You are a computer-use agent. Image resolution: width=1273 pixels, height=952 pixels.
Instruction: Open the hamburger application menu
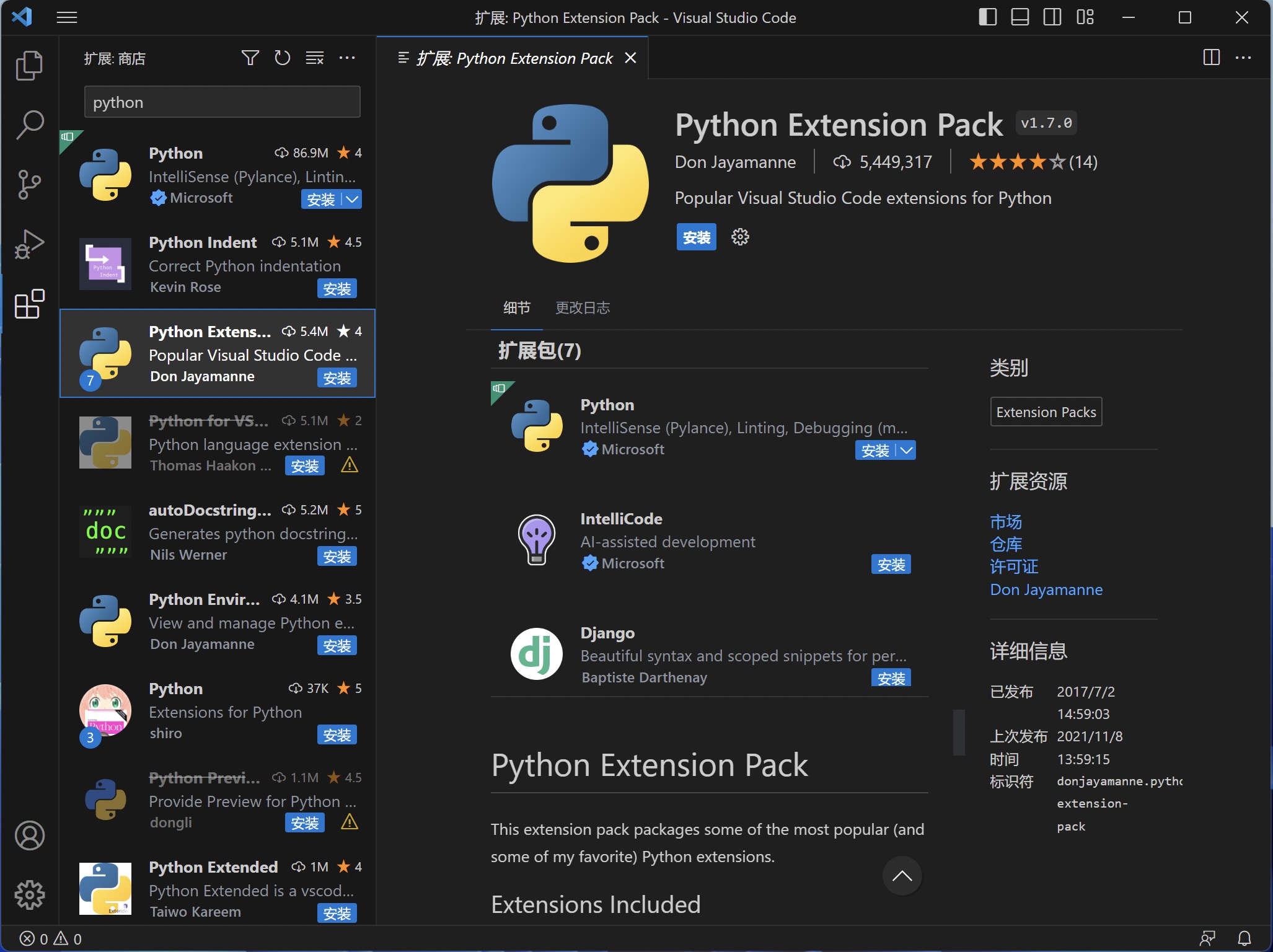tap(66, 17)
